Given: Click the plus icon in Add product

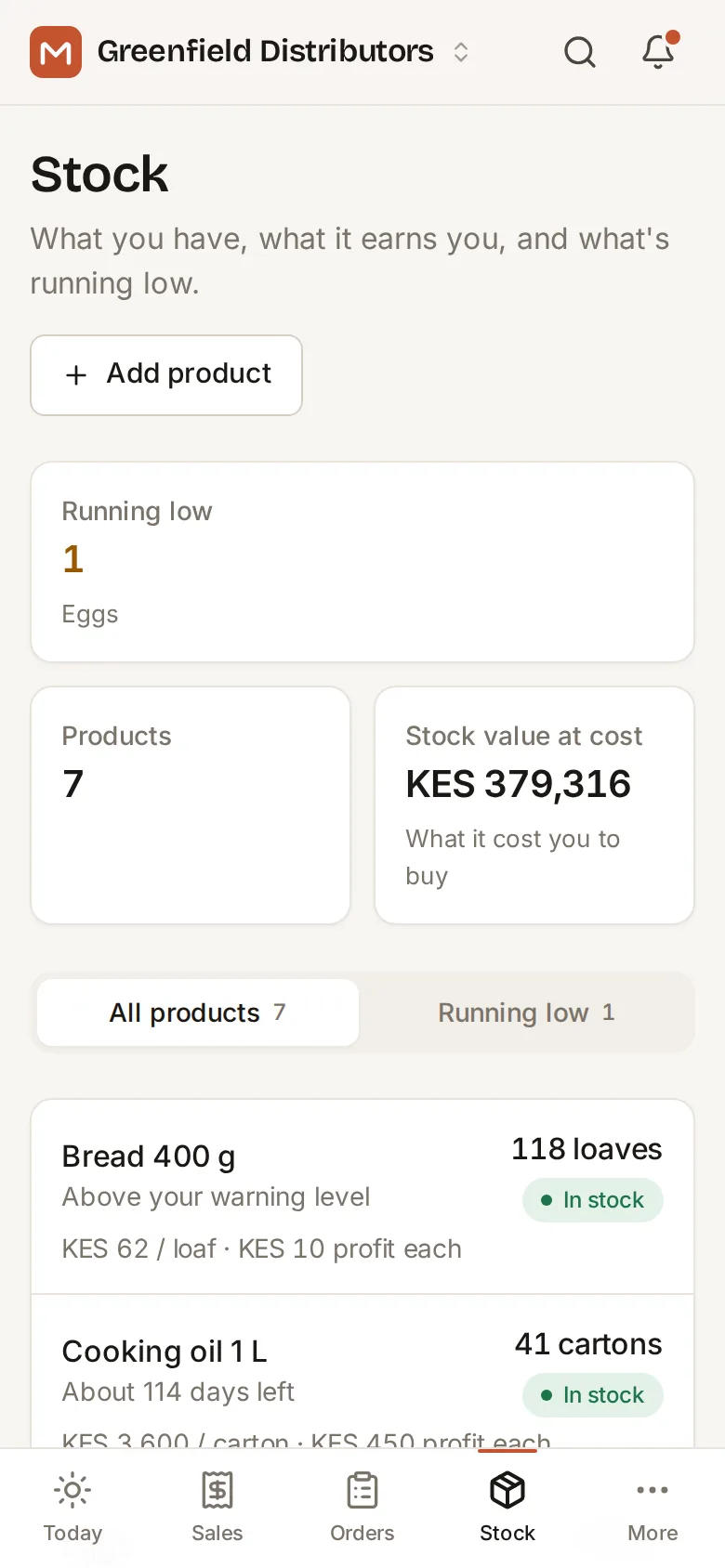Looking at the screenshot, I should (x=76, y=375).
